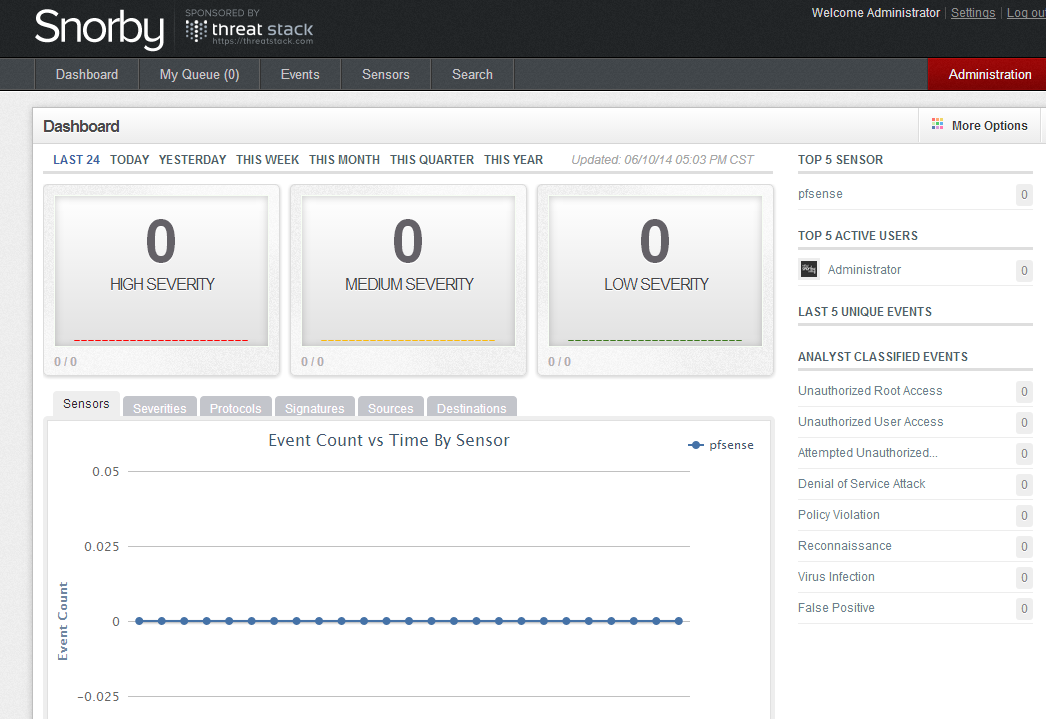The image size is (1046, 719).
Task: Click the Log out link
Action: 1026,13
